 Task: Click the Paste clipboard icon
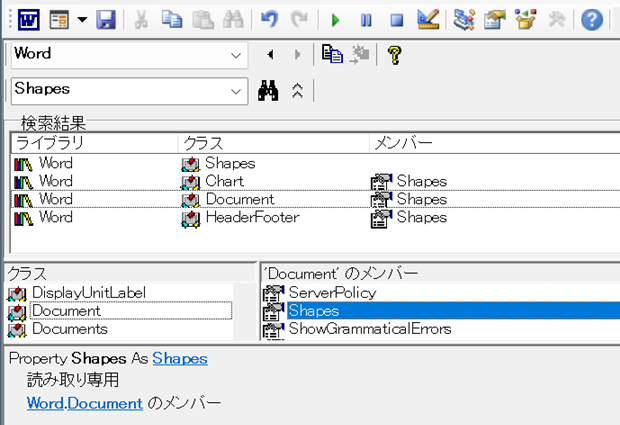click(203, 19)
